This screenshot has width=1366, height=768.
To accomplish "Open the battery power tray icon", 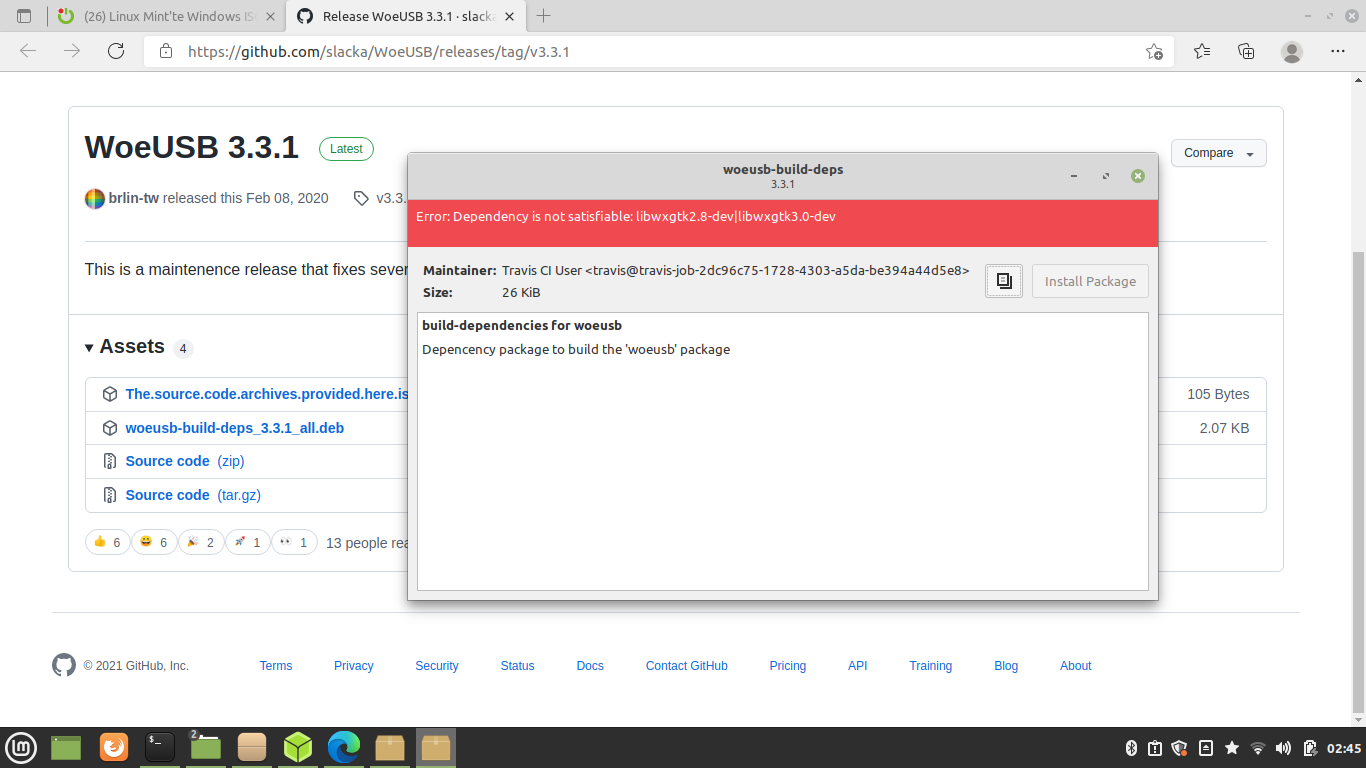I will [1309, 748].
